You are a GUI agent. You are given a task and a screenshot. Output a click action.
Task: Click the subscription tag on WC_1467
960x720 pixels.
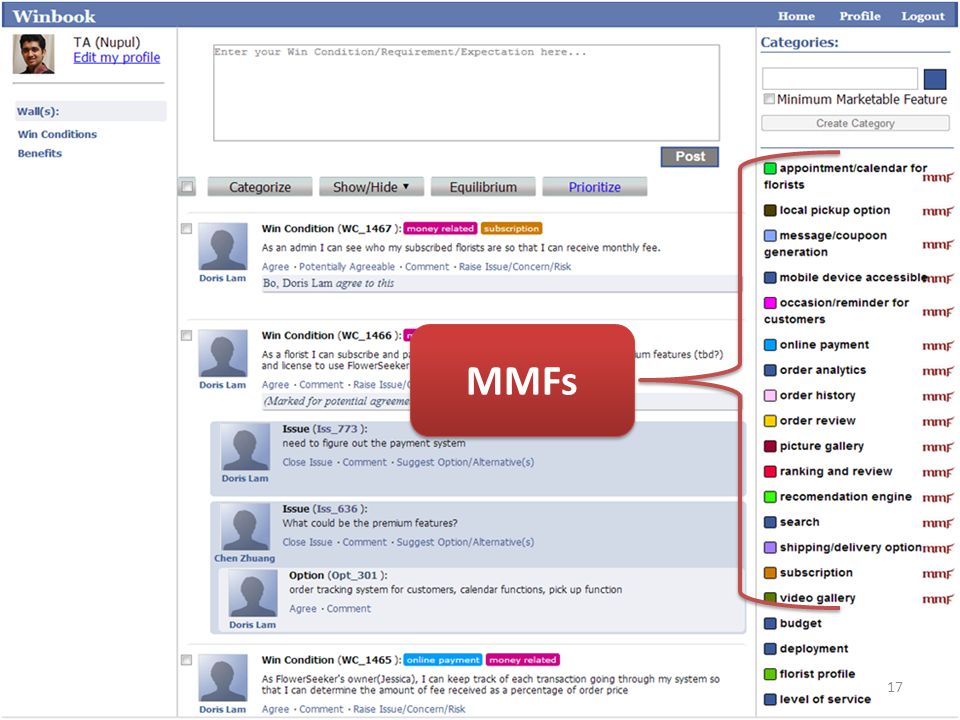pos(511,228)
